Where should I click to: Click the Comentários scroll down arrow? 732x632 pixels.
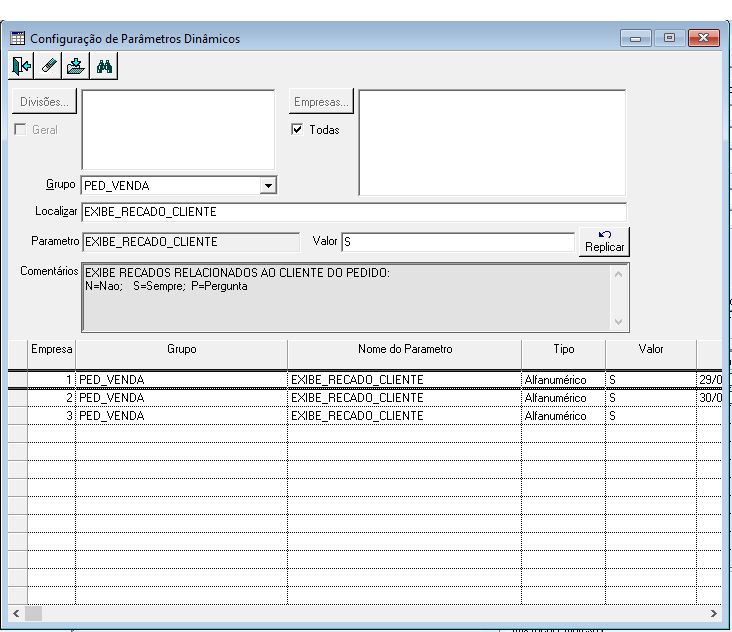click(x=619, y=322)
